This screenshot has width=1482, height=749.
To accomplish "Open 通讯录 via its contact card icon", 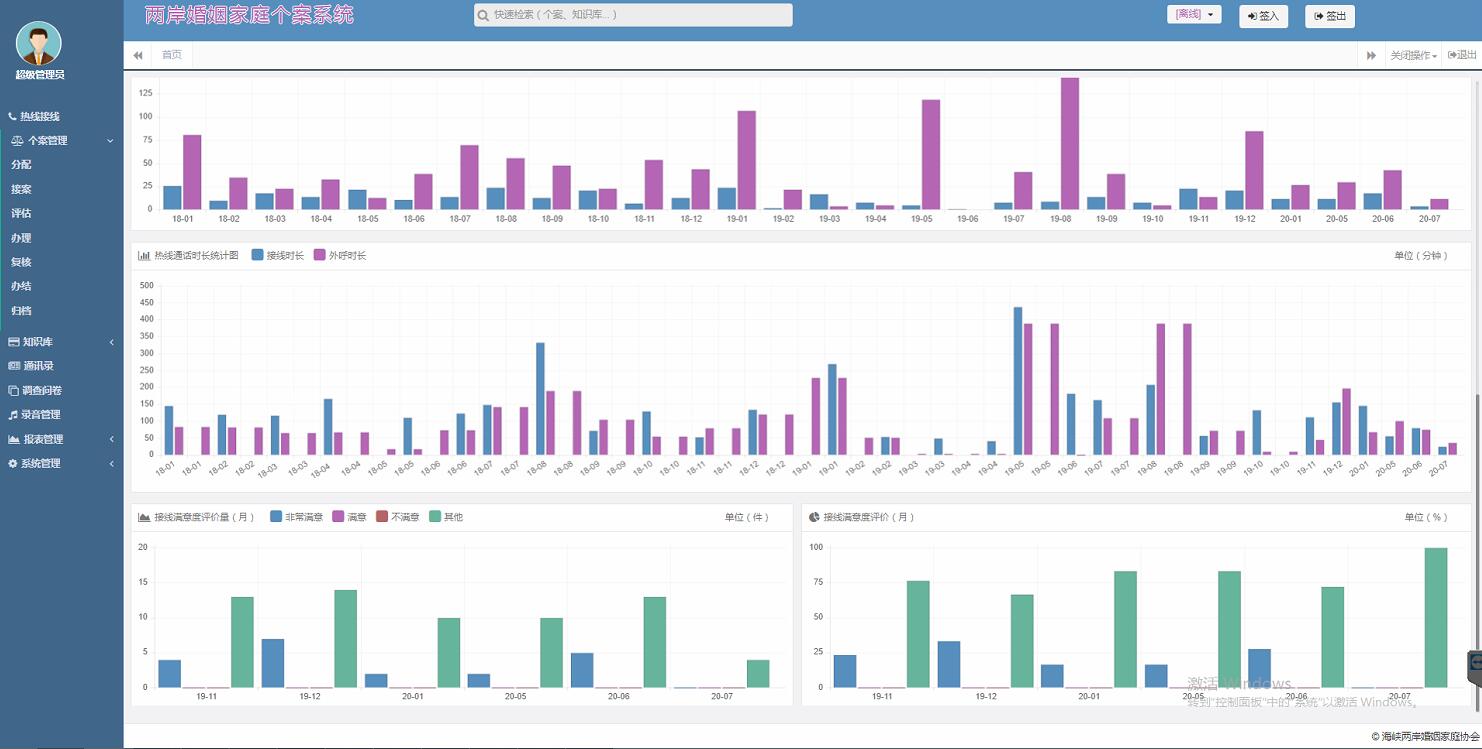I will (13, 366).
